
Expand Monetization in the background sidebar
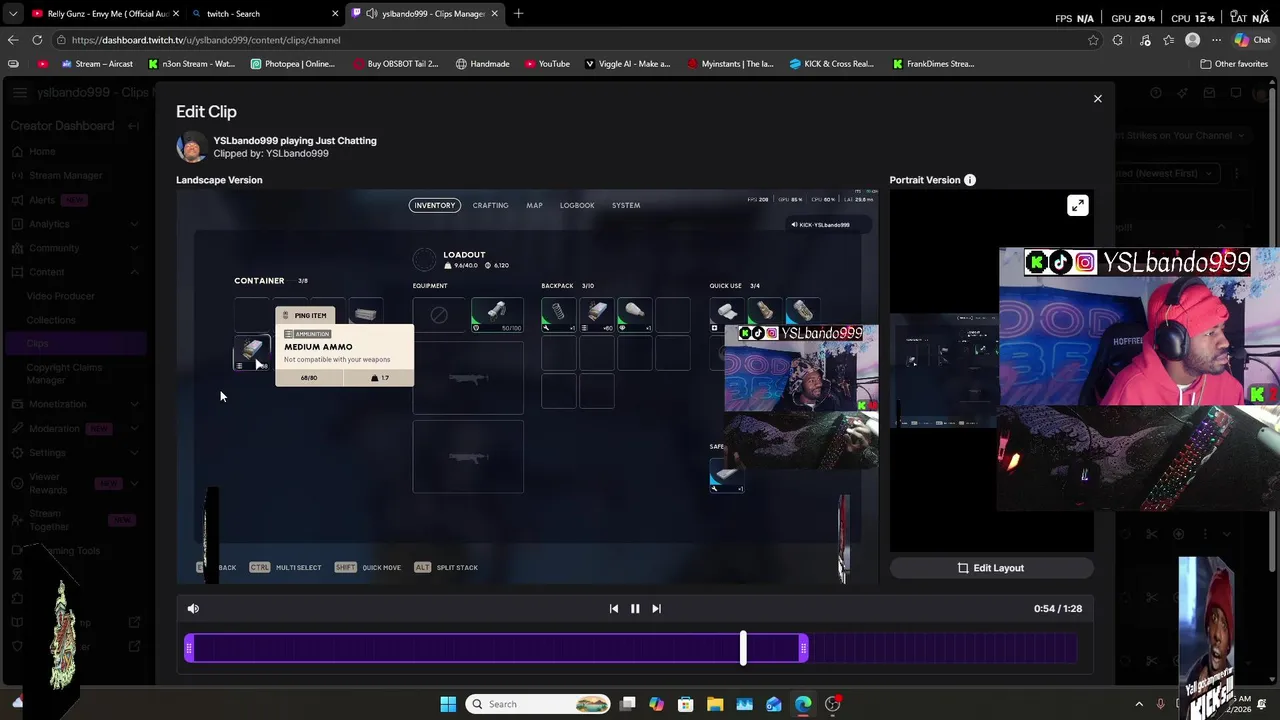134,404
